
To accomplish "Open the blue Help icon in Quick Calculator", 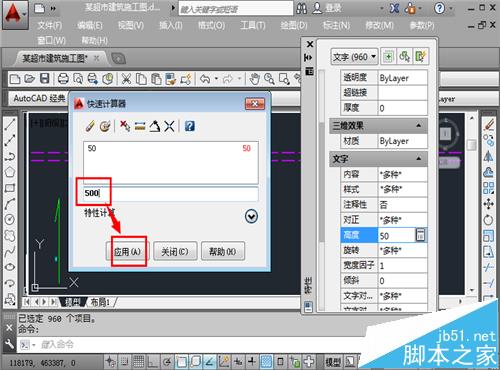I will (x=190, y=126).
